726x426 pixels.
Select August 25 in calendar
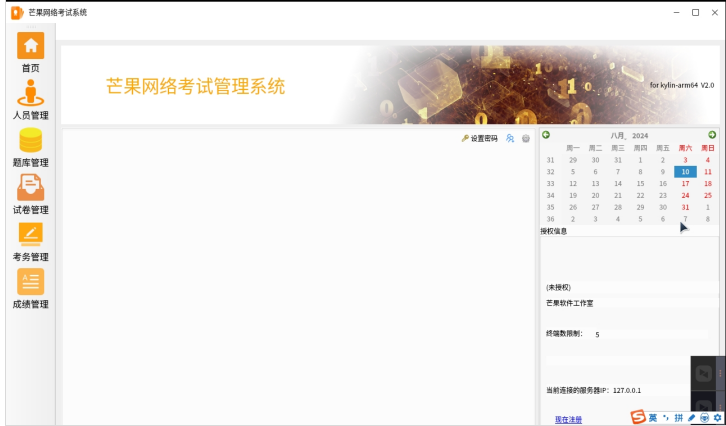708,195
